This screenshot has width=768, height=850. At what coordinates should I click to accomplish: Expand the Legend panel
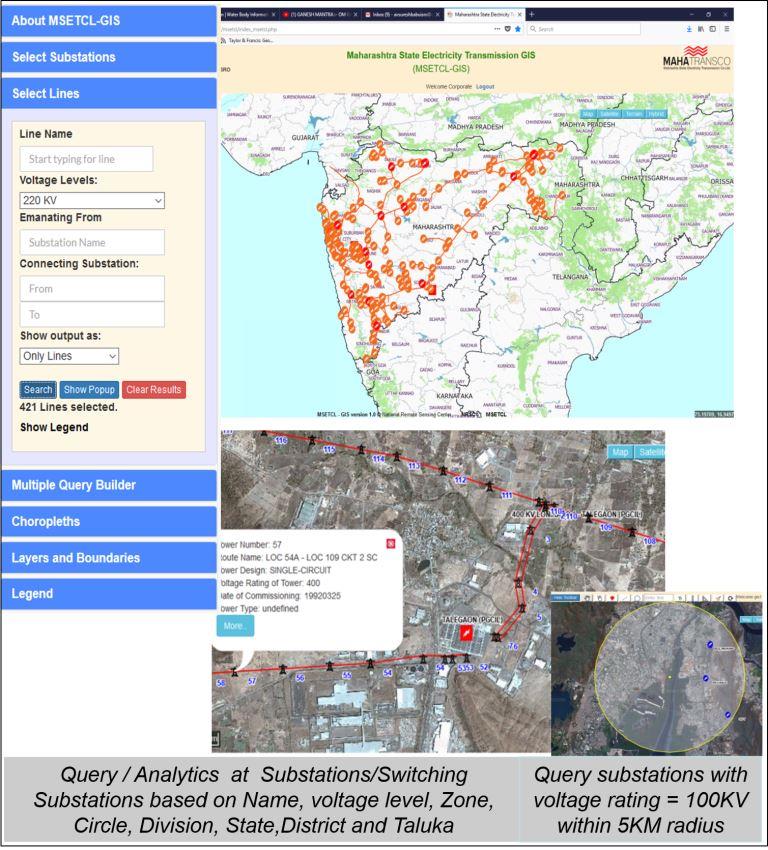(109, 593)
